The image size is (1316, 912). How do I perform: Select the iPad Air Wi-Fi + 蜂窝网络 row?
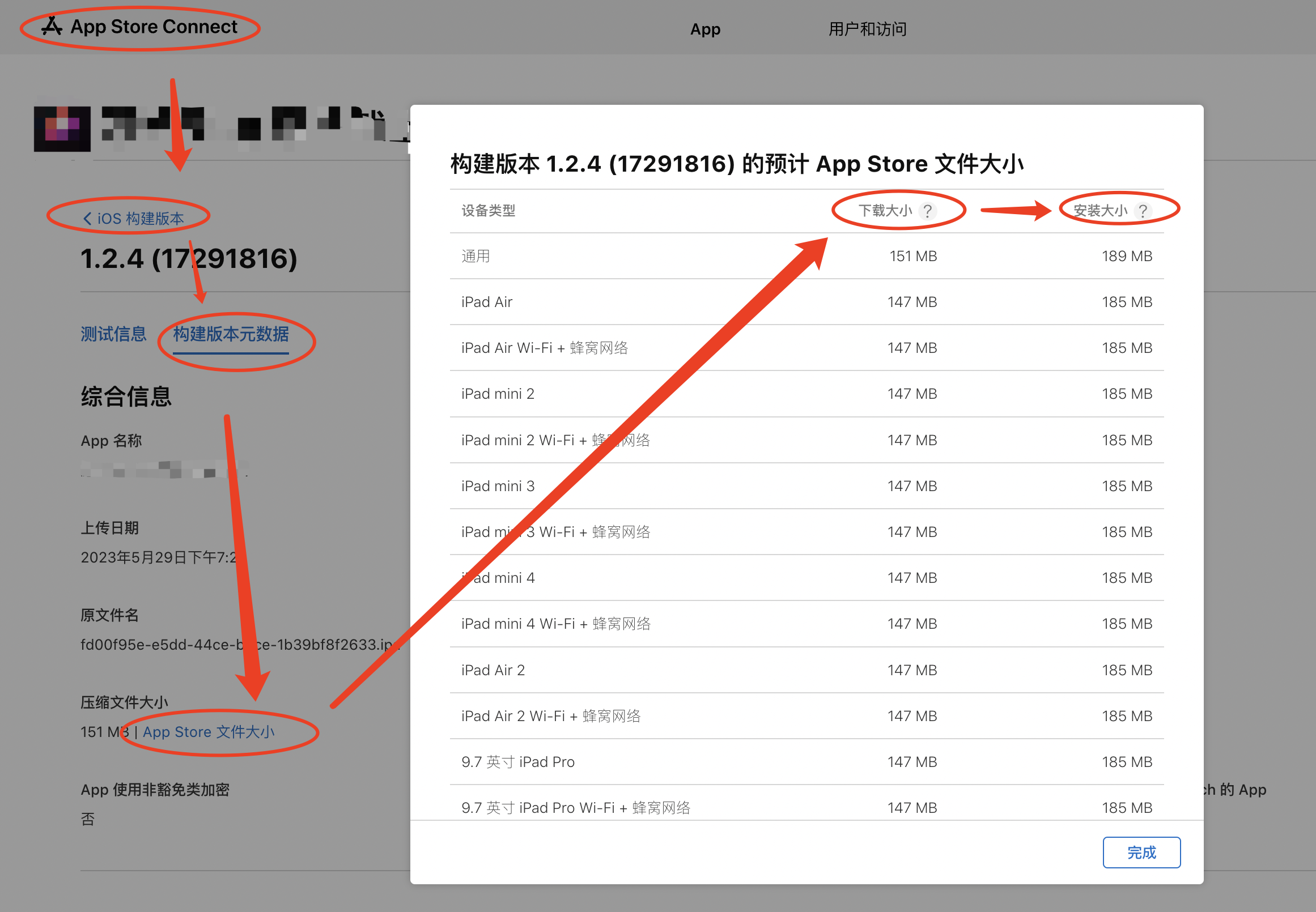(x=806, y=348)
